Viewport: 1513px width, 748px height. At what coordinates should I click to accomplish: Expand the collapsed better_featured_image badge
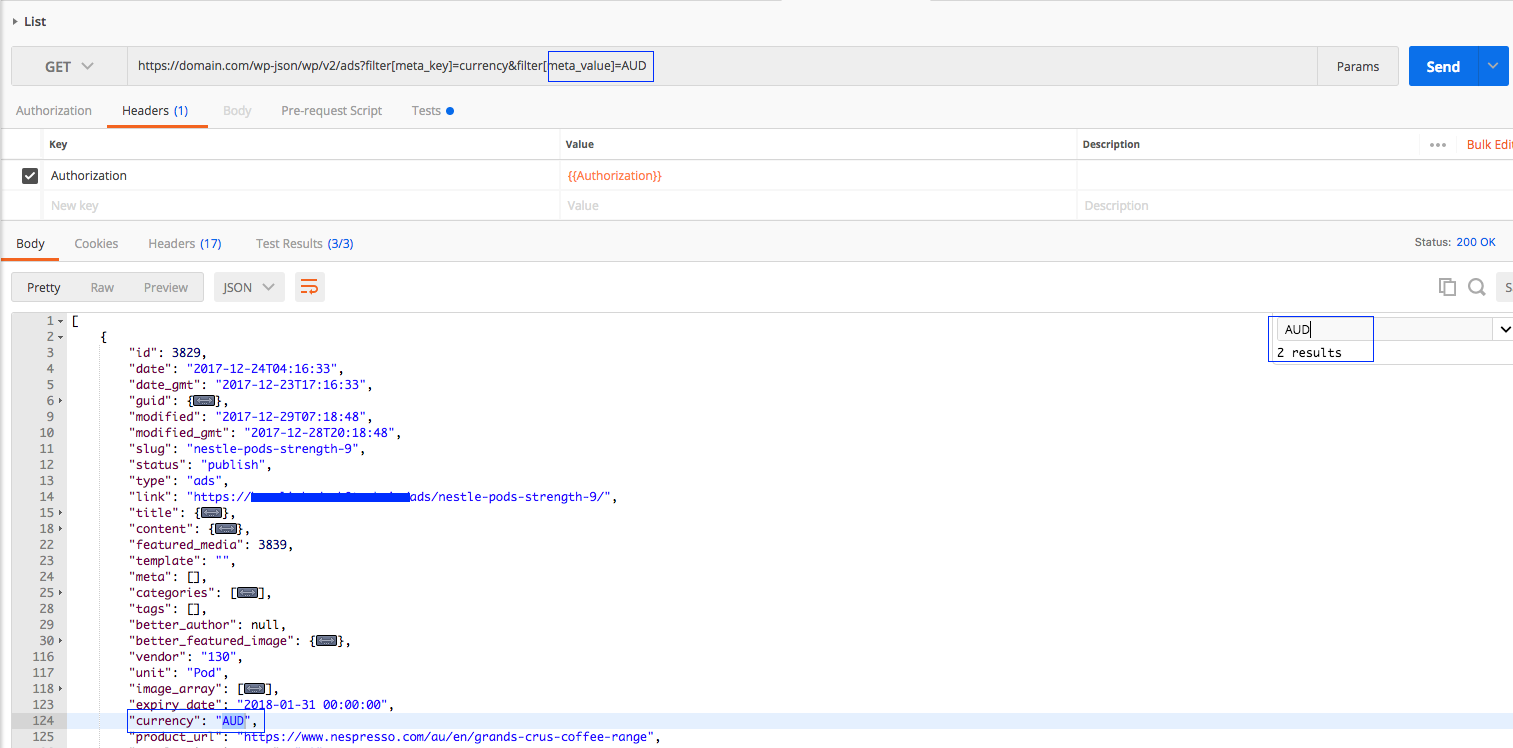coord(327,641)
